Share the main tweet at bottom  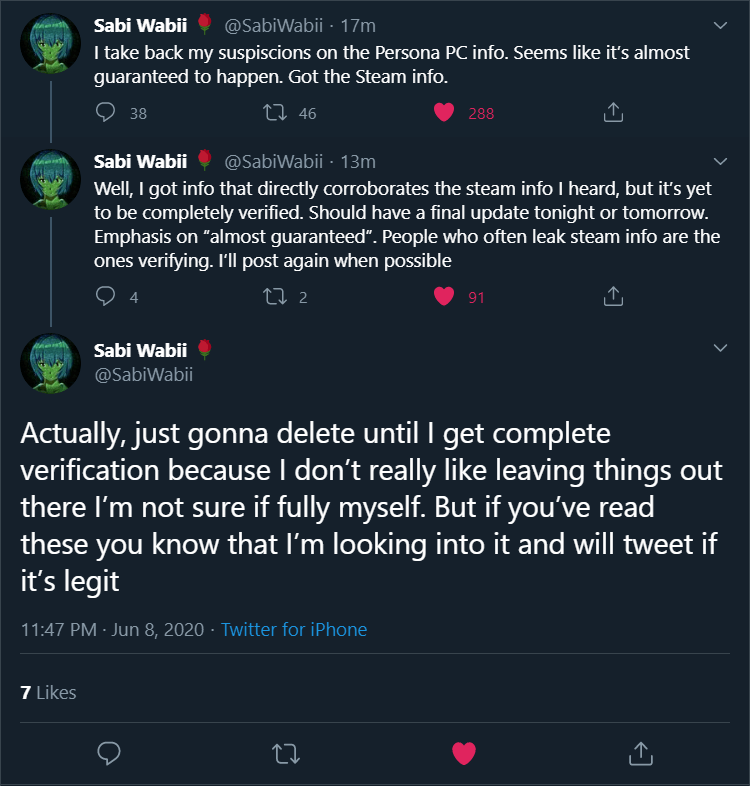pos(640,753)
